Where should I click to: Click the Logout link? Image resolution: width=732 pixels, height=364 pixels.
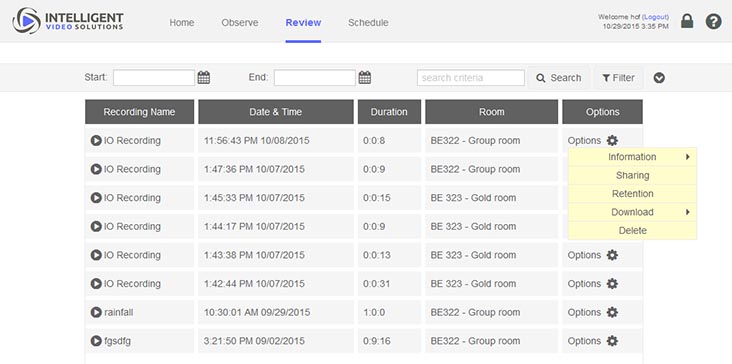[x=656, y=17]
